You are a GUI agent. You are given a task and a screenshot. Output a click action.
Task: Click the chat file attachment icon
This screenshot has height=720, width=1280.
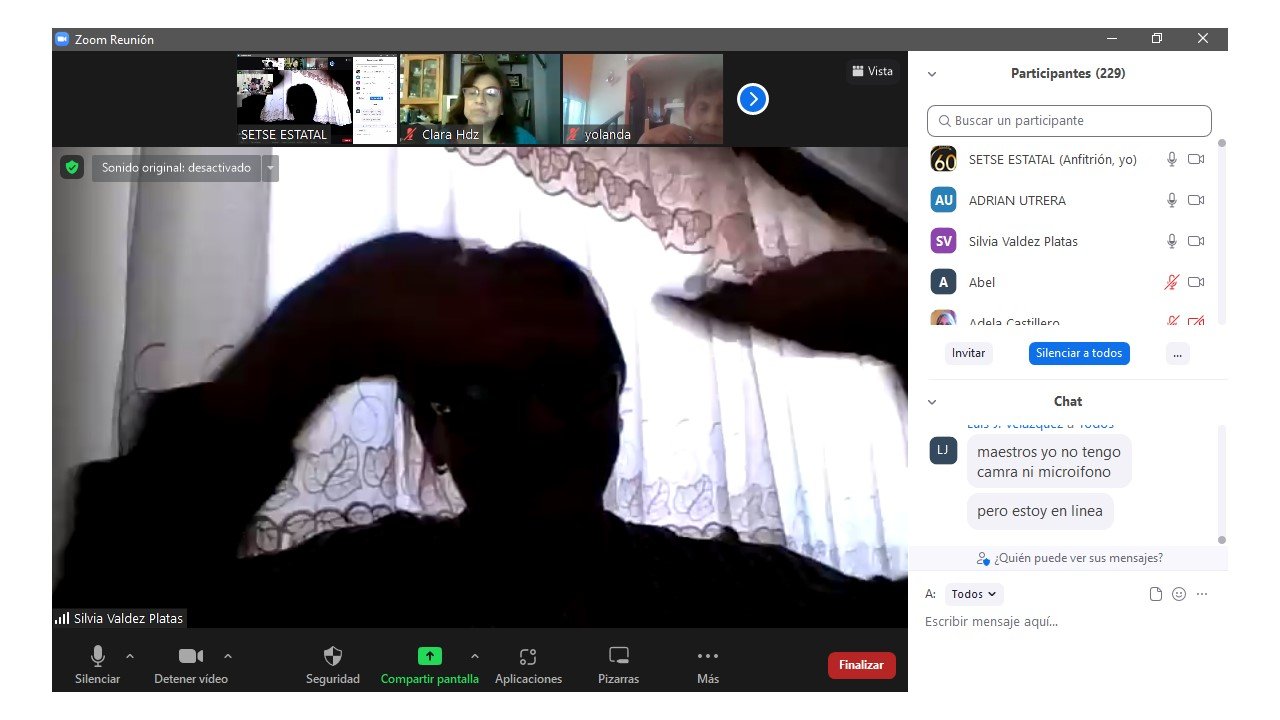[1156, 594]
